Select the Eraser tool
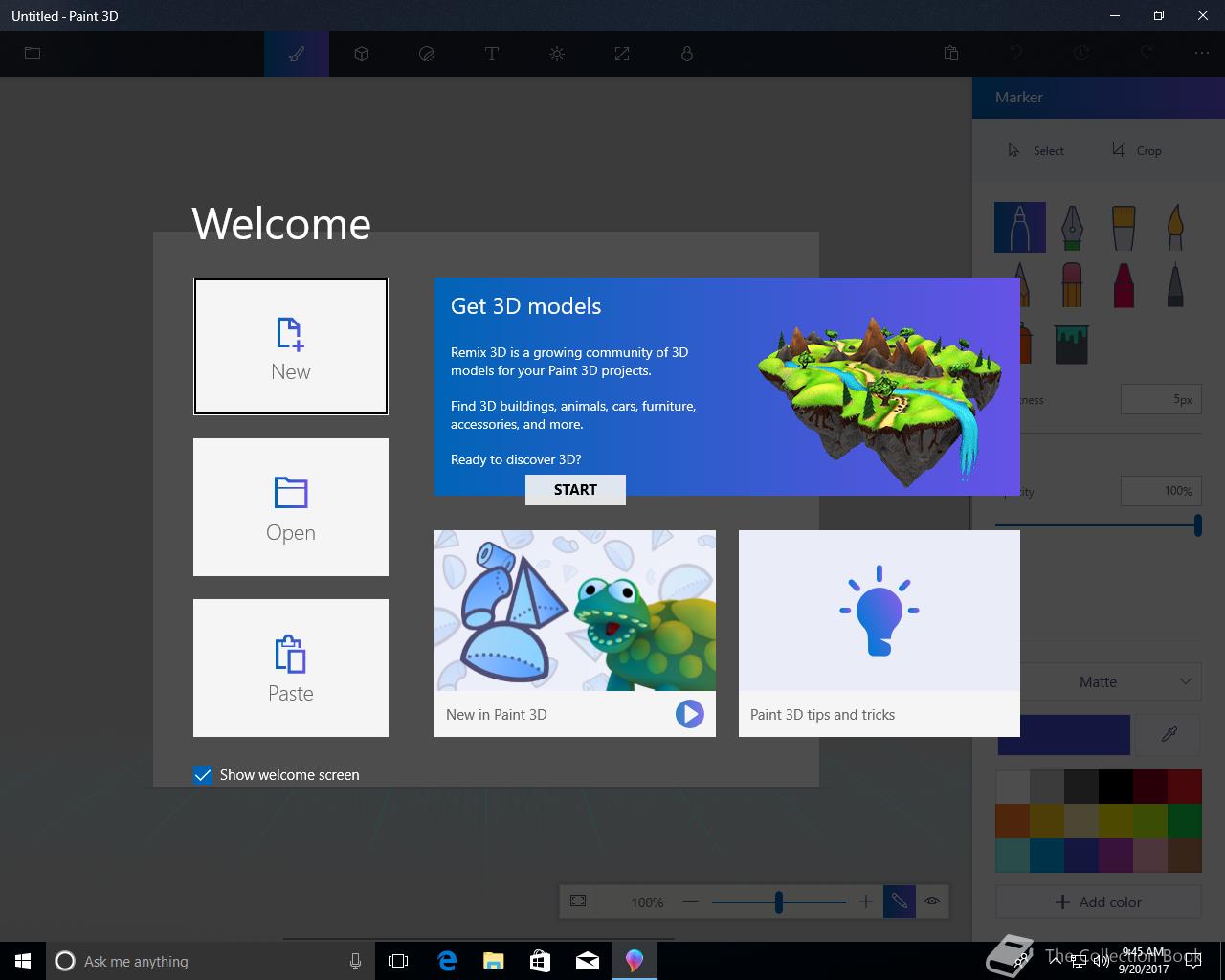1225x980 pixels. [x=1072, y=284]
